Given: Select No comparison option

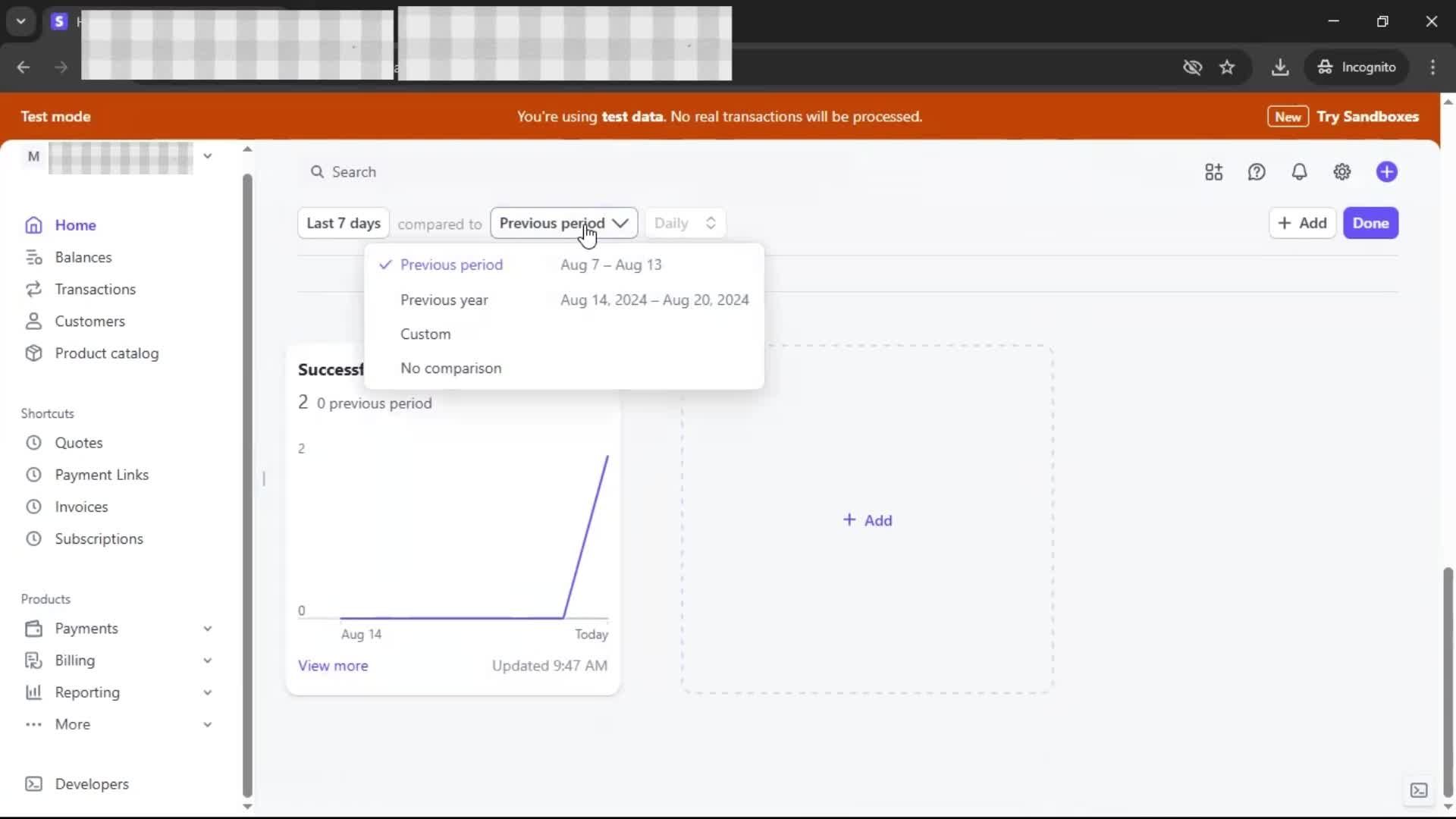Looking at the screenshot, I should (450, 369).
